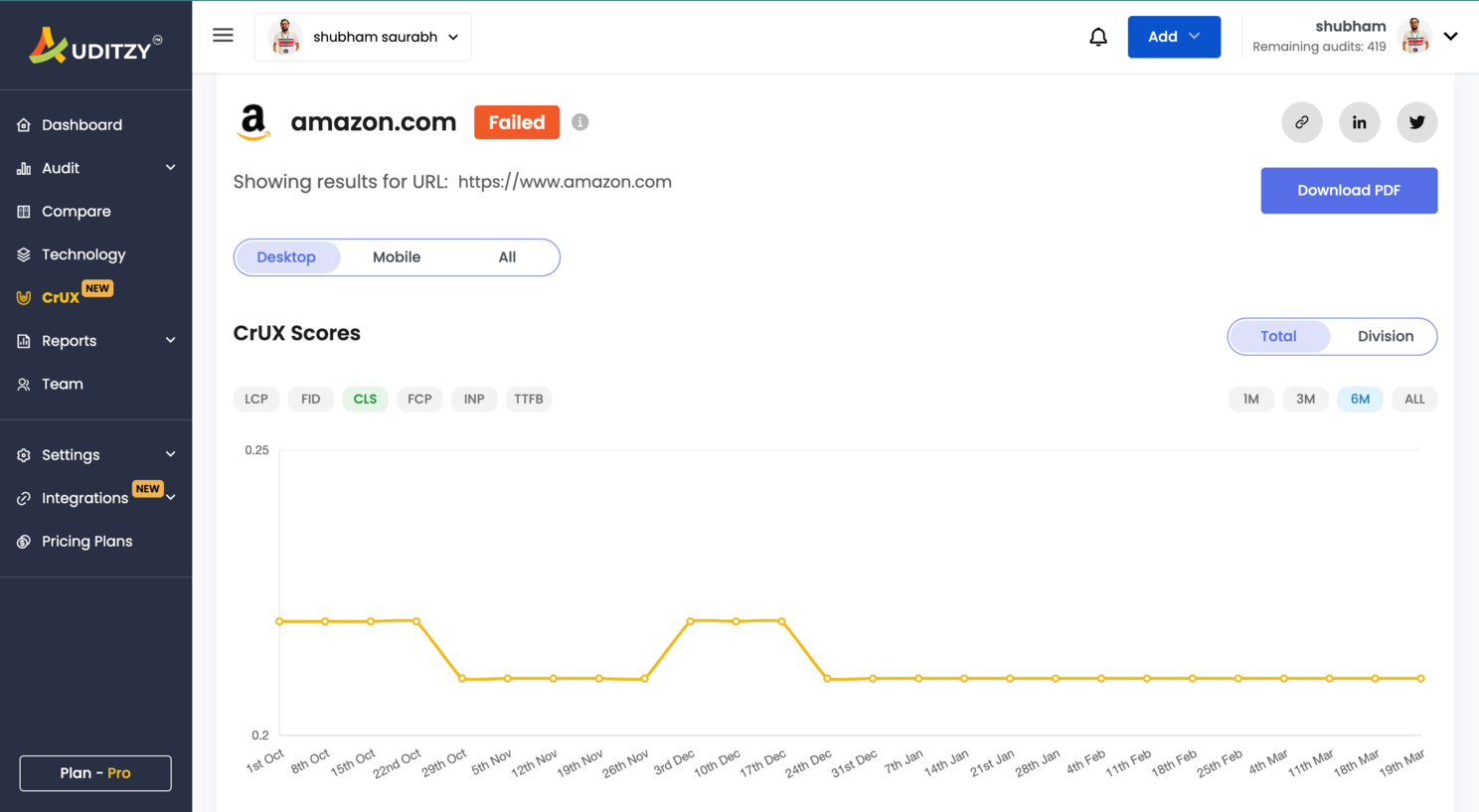Click the Dashboard home icon
1479x812 pixels.
[24, 125]
